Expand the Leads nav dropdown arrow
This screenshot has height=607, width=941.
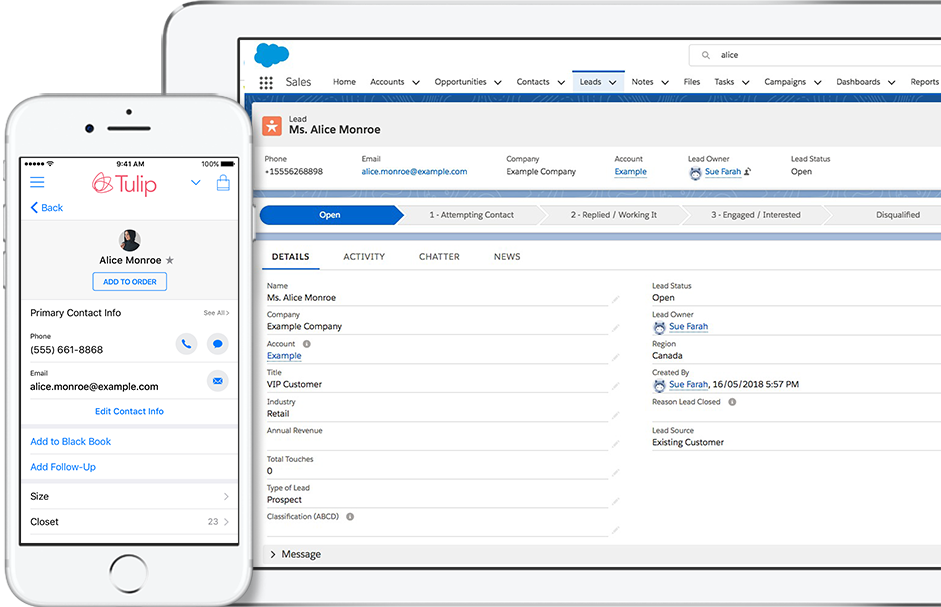[613, 83]
